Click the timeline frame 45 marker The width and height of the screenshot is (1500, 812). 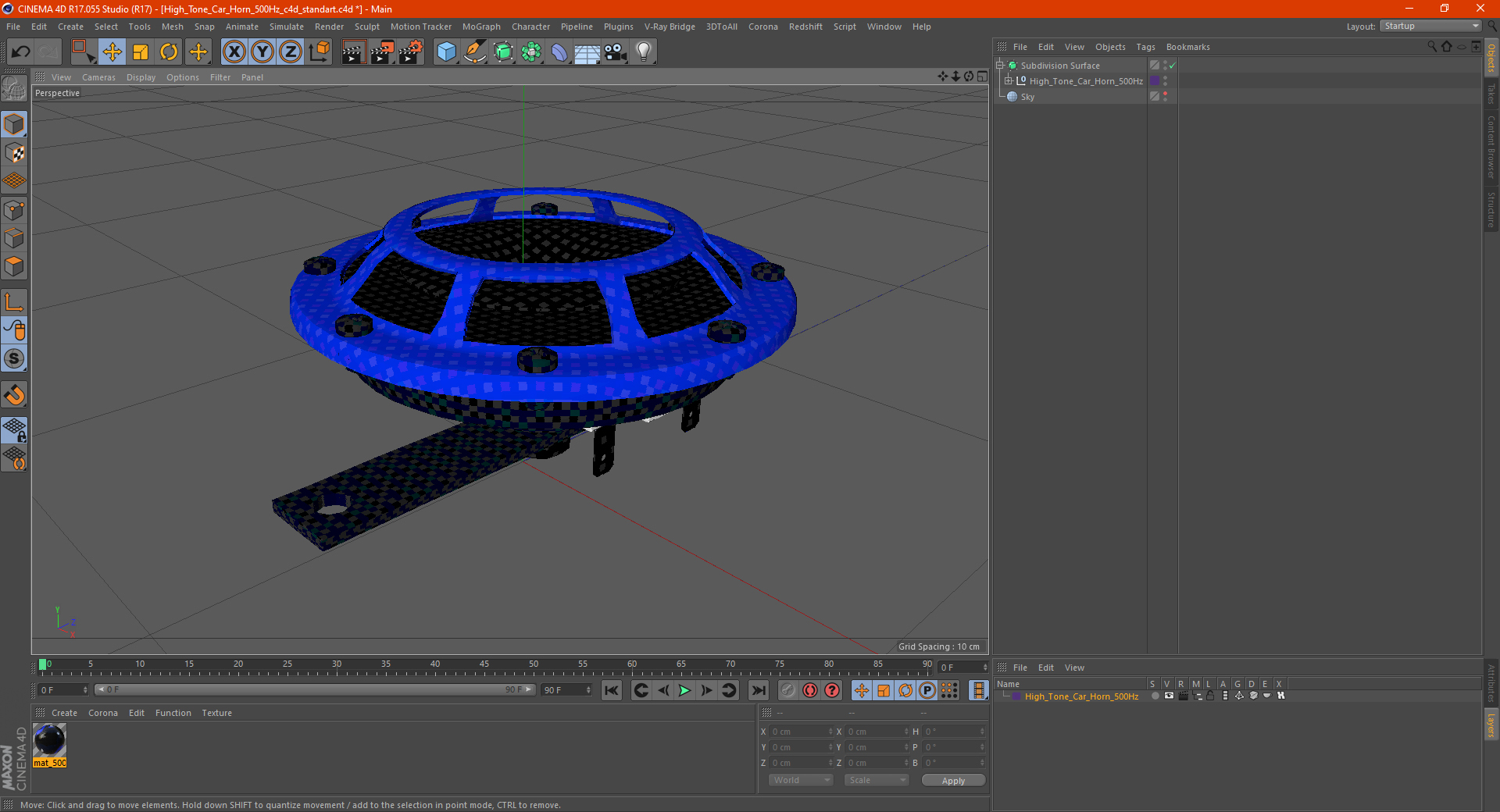484,665
